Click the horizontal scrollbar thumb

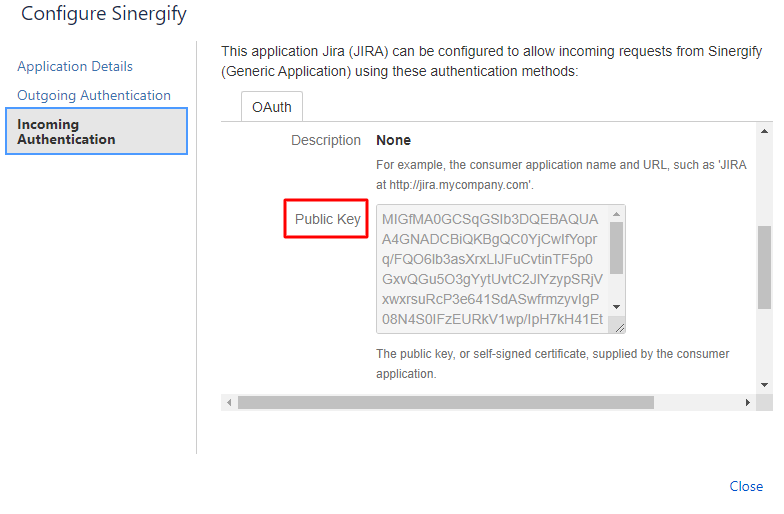tap(446, 402)
